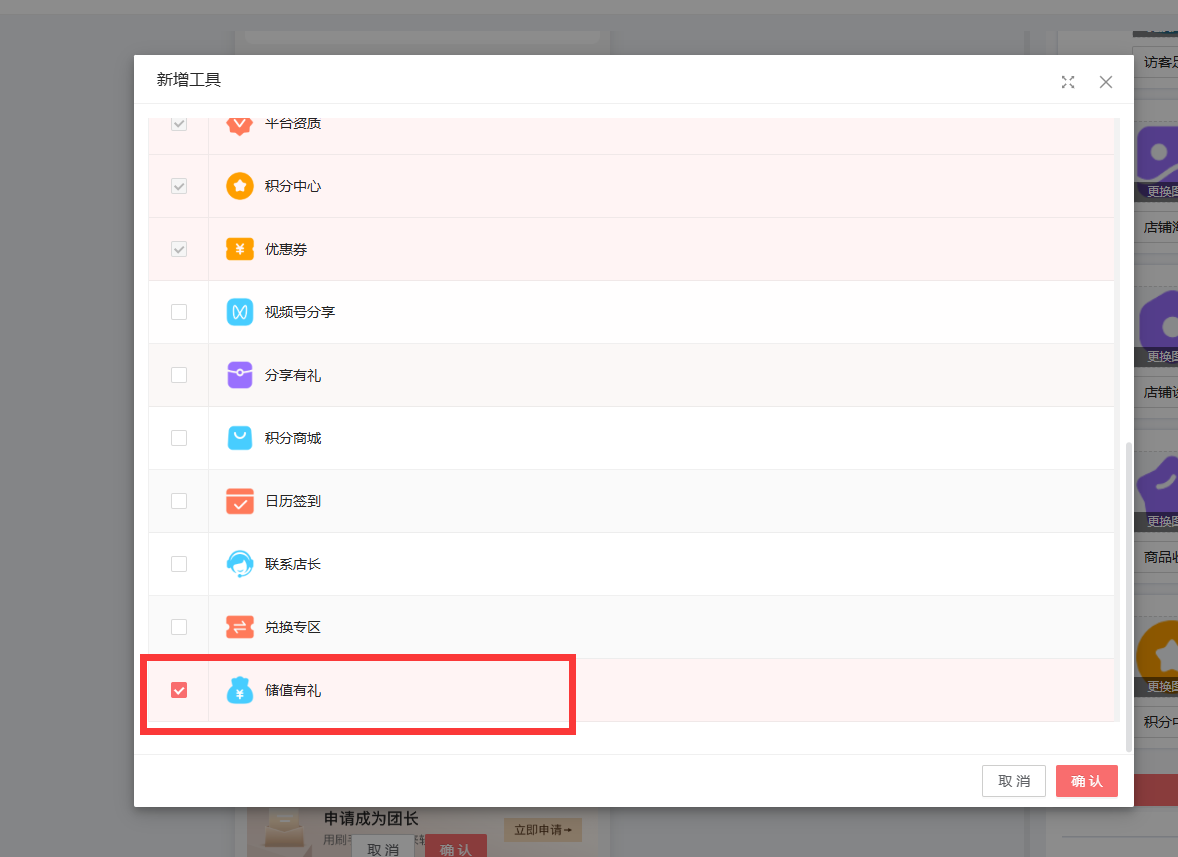Close the 新增工具 dialog

[x=1106, y=82]
